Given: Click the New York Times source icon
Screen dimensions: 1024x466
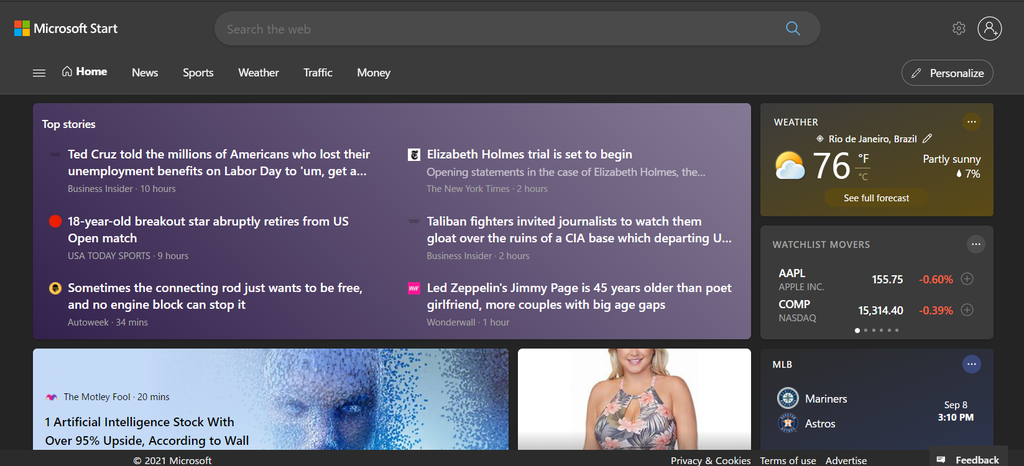Looking at the screenshot, I should [413, 155].
